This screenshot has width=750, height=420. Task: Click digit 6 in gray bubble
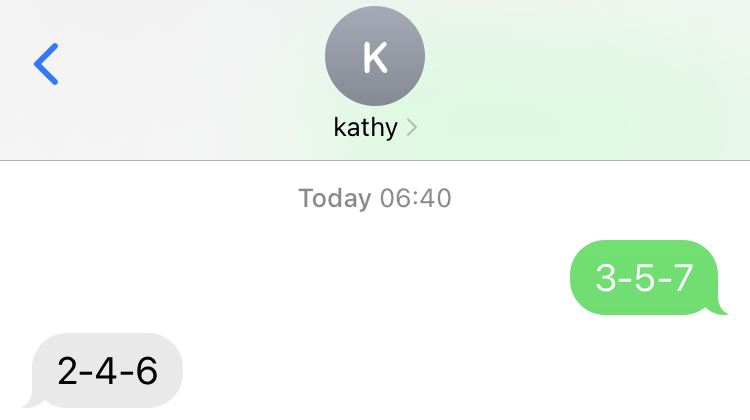(x=147, y=371)
